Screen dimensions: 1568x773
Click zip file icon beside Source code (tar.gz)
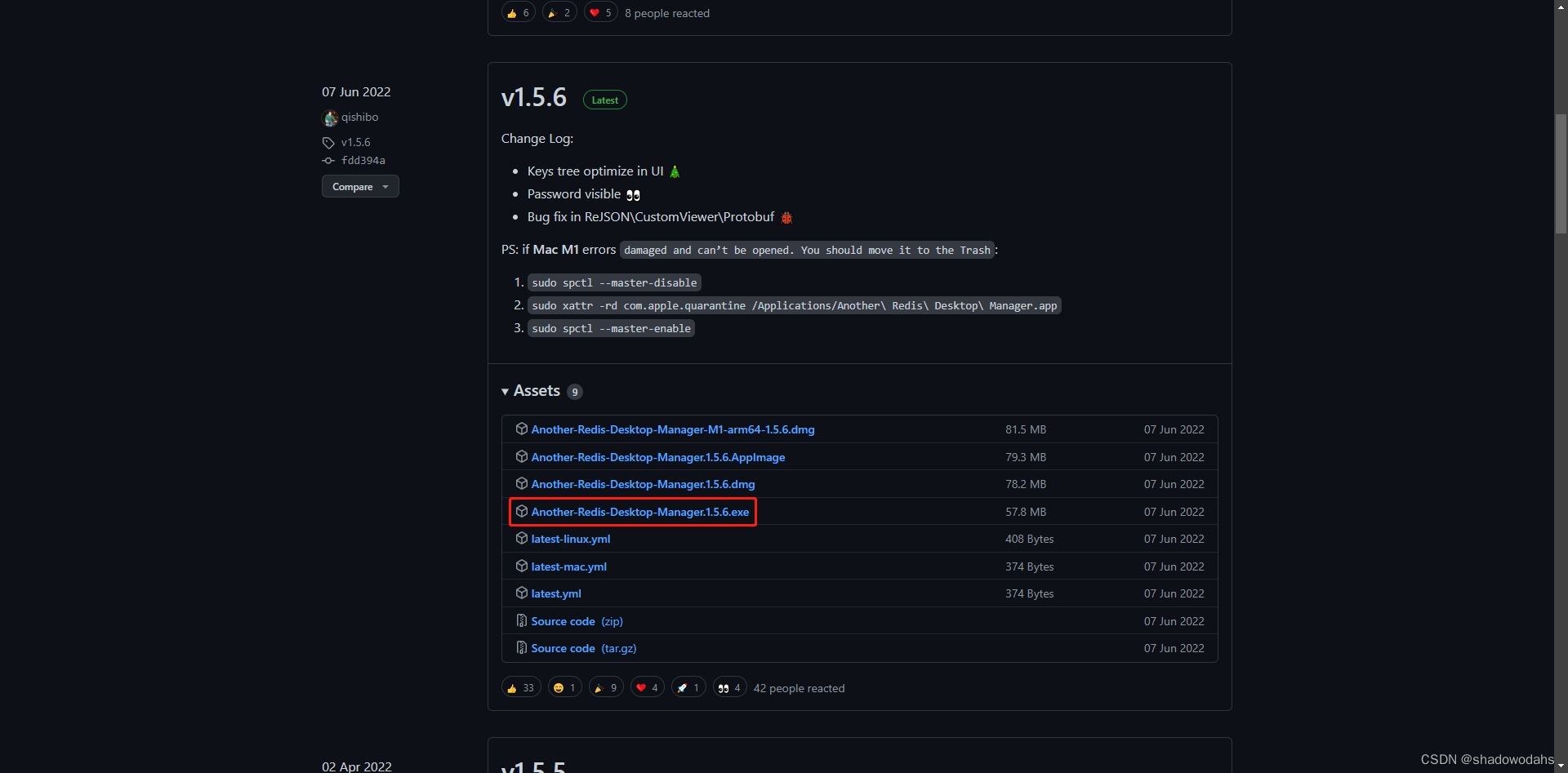522,647
